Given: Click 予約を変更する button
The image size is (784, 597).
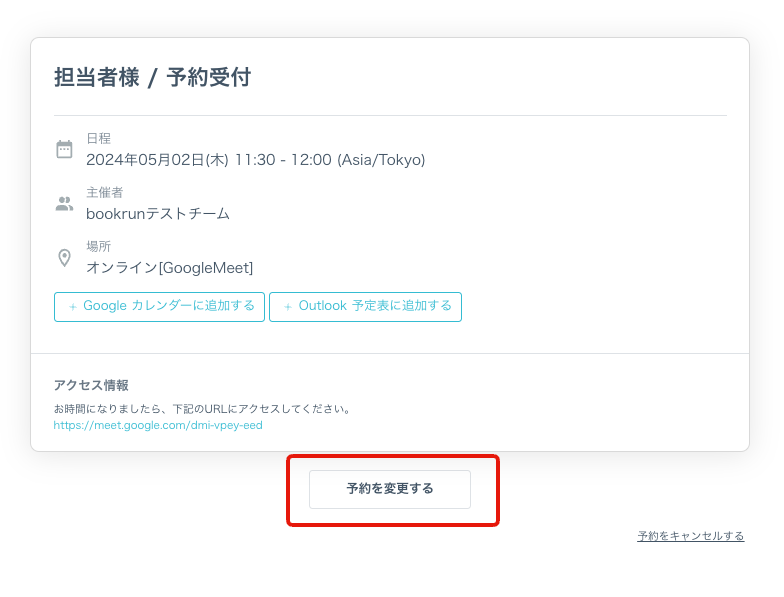Looking at the screenshot, I should tap(390, 489).
